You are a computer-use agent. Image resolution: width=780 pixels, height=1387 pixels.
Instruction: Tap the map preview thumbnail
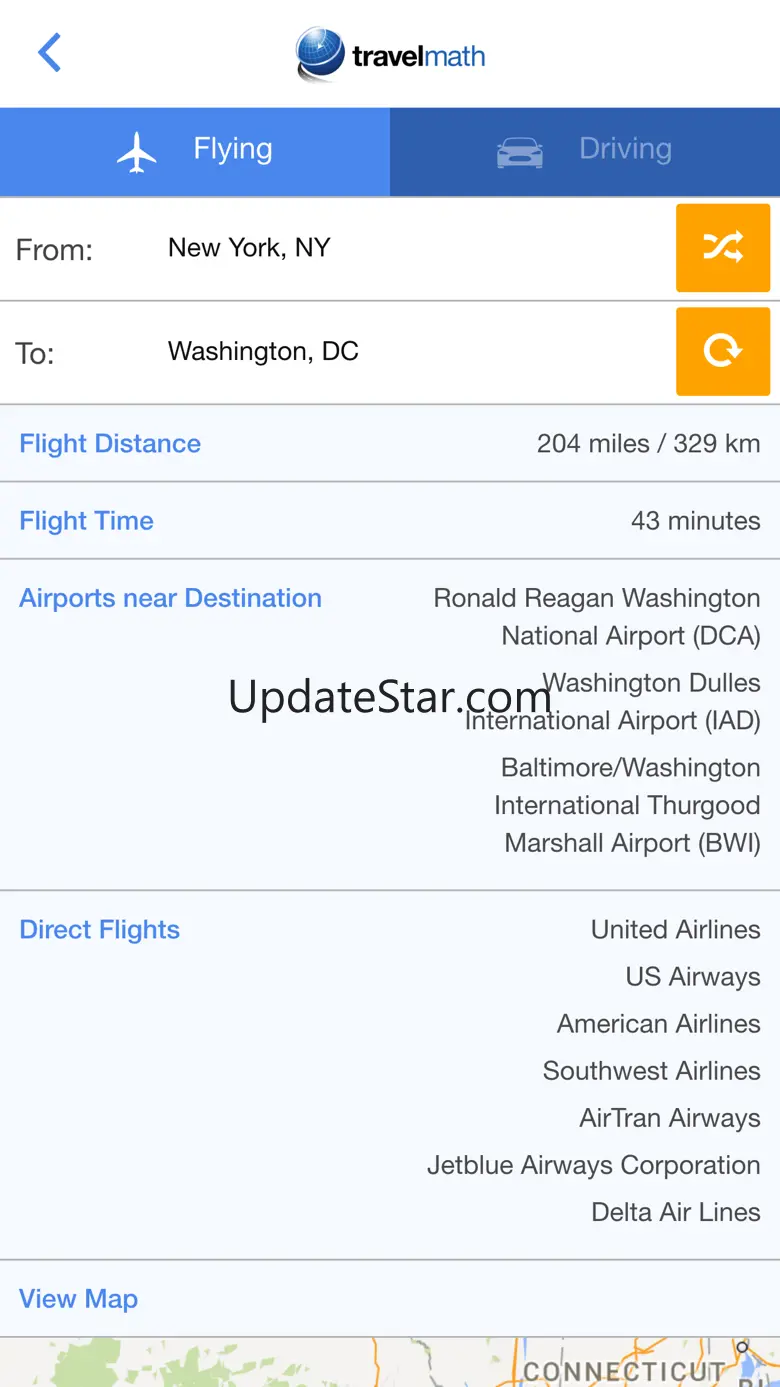point(390,1363)
